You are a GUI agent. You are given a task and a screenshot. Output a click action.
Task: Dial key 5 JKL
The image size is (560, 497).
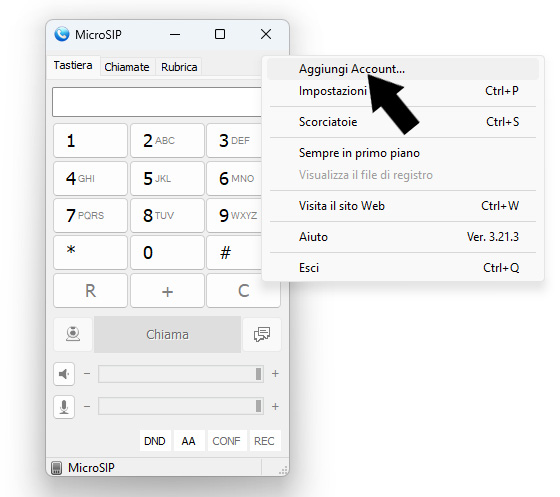coord(168,178)
